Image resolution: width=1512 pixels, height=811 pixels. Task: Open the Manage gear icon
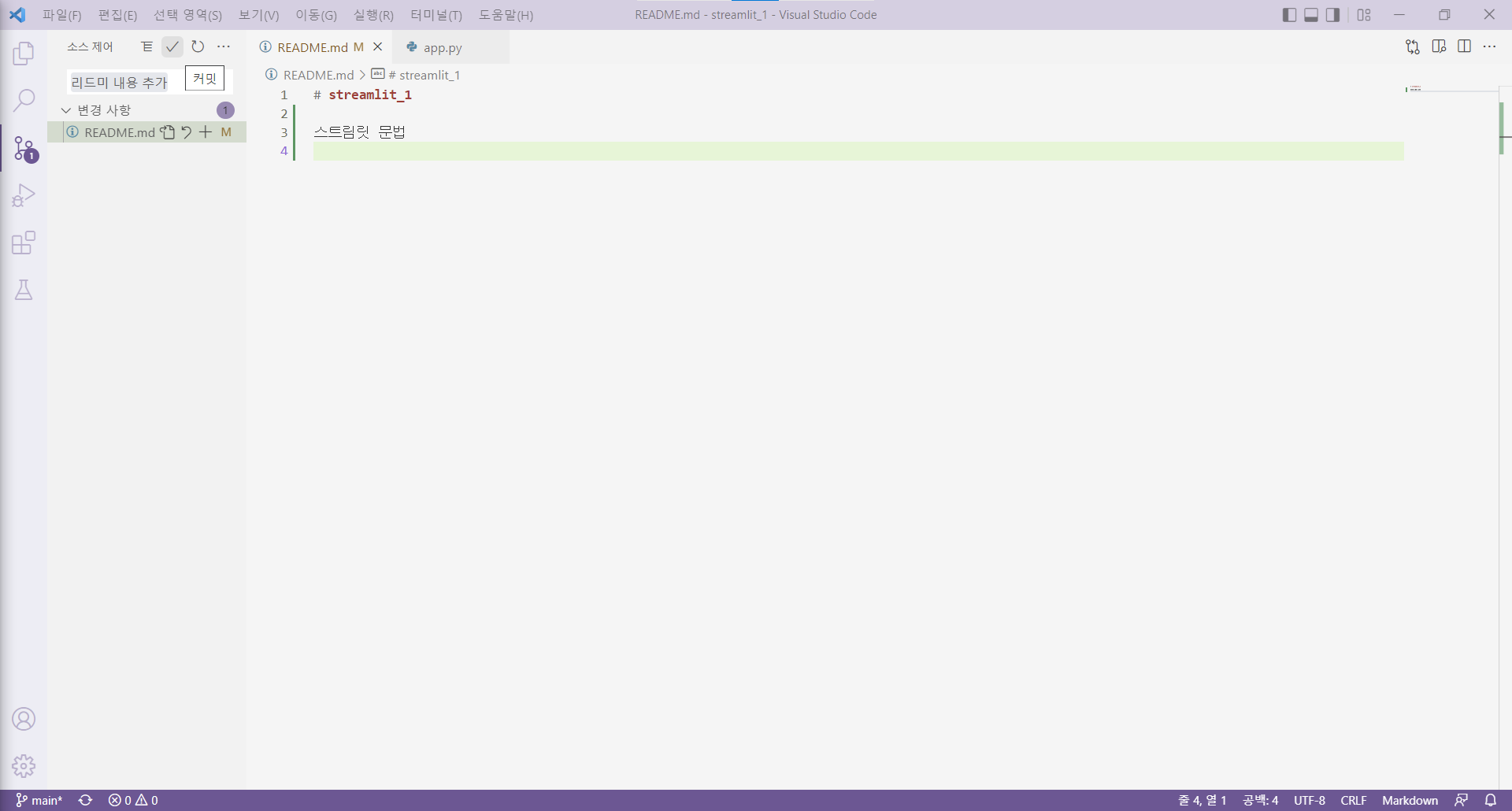pos(24,765)
